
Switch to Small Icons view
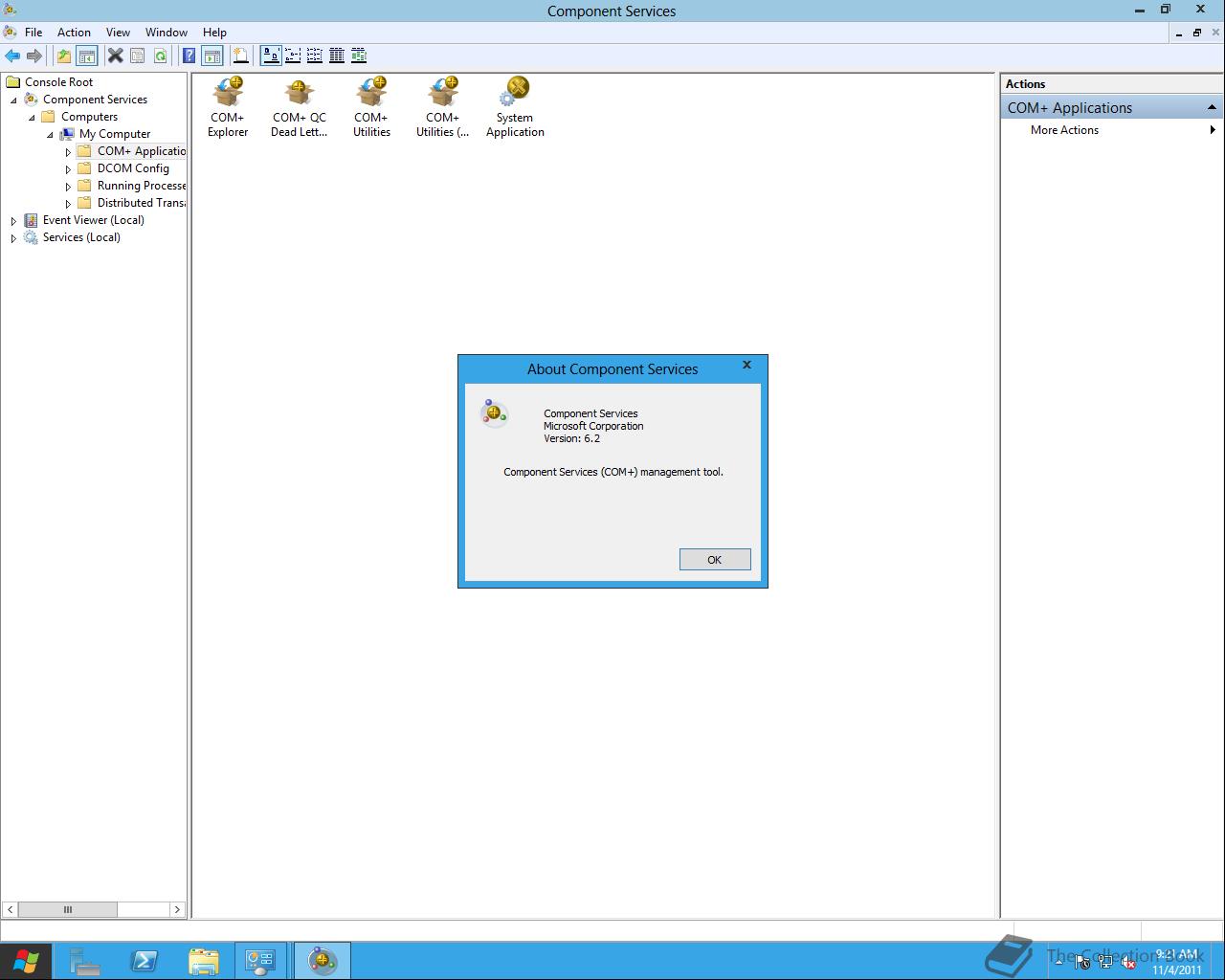pyautogui.click(x=293, y=56)
